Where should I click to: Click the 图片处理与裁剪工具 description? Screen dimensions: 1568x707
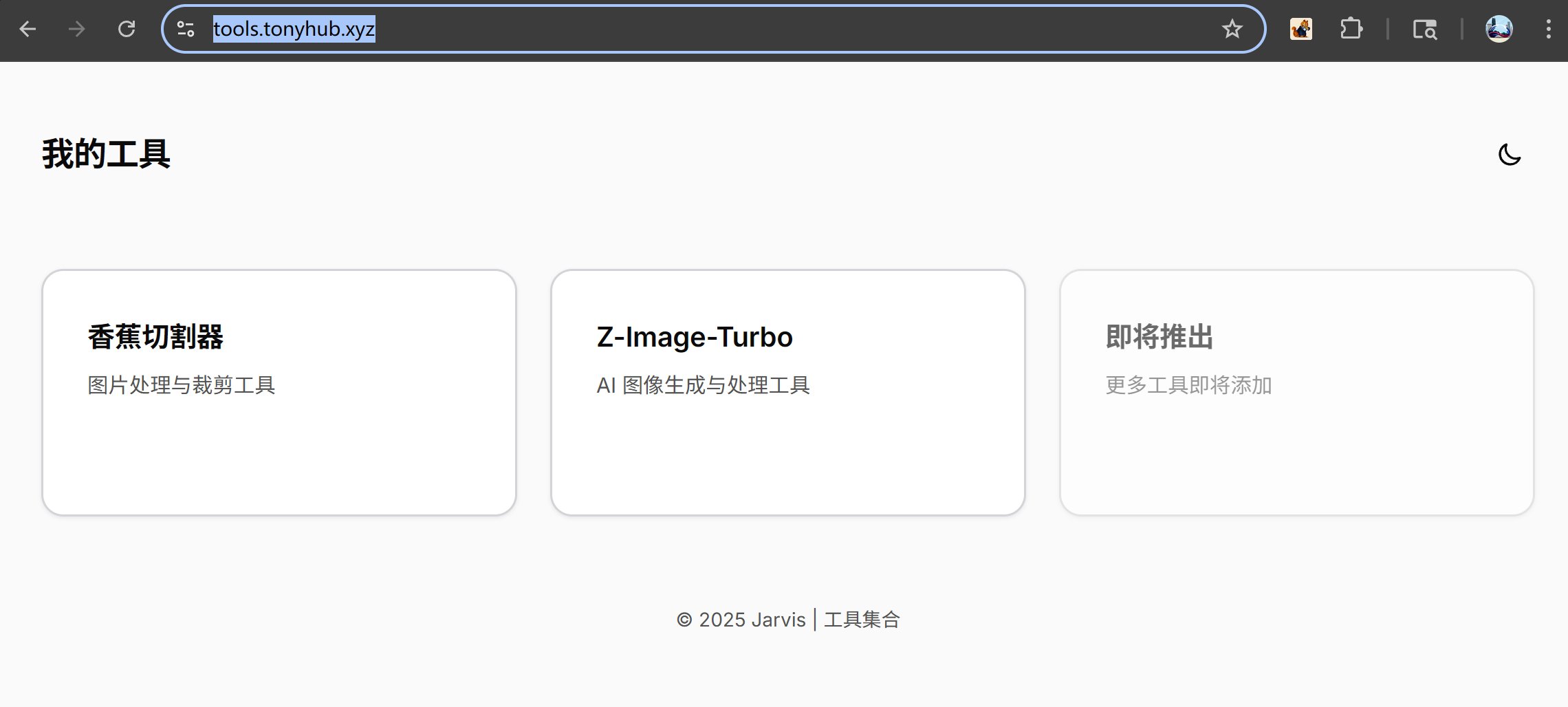point(182,385)
